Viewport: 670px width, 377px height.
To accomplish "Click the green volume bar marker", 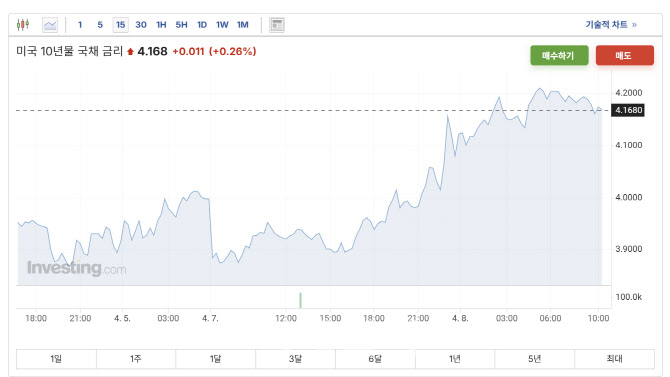I will pyautogui.click(x=300, y=300).
